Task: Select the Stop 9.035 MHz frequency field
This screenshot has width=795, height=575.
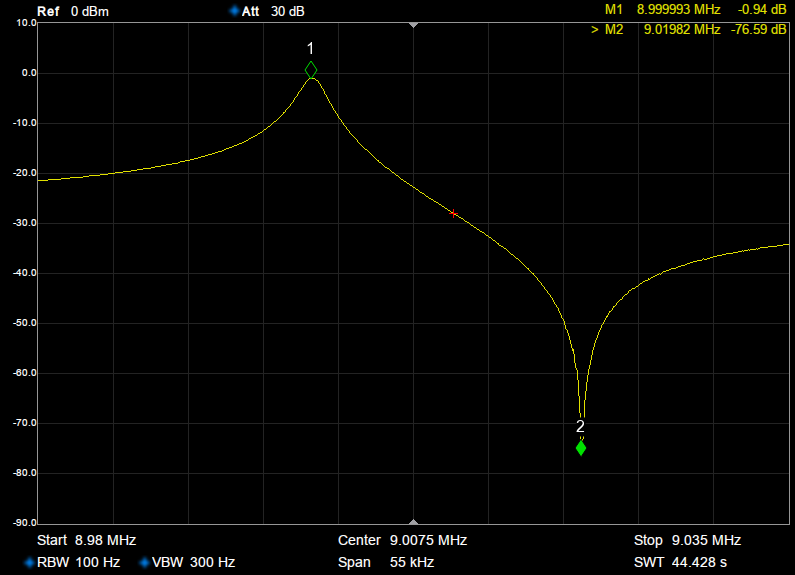Action: pos(687,541)
